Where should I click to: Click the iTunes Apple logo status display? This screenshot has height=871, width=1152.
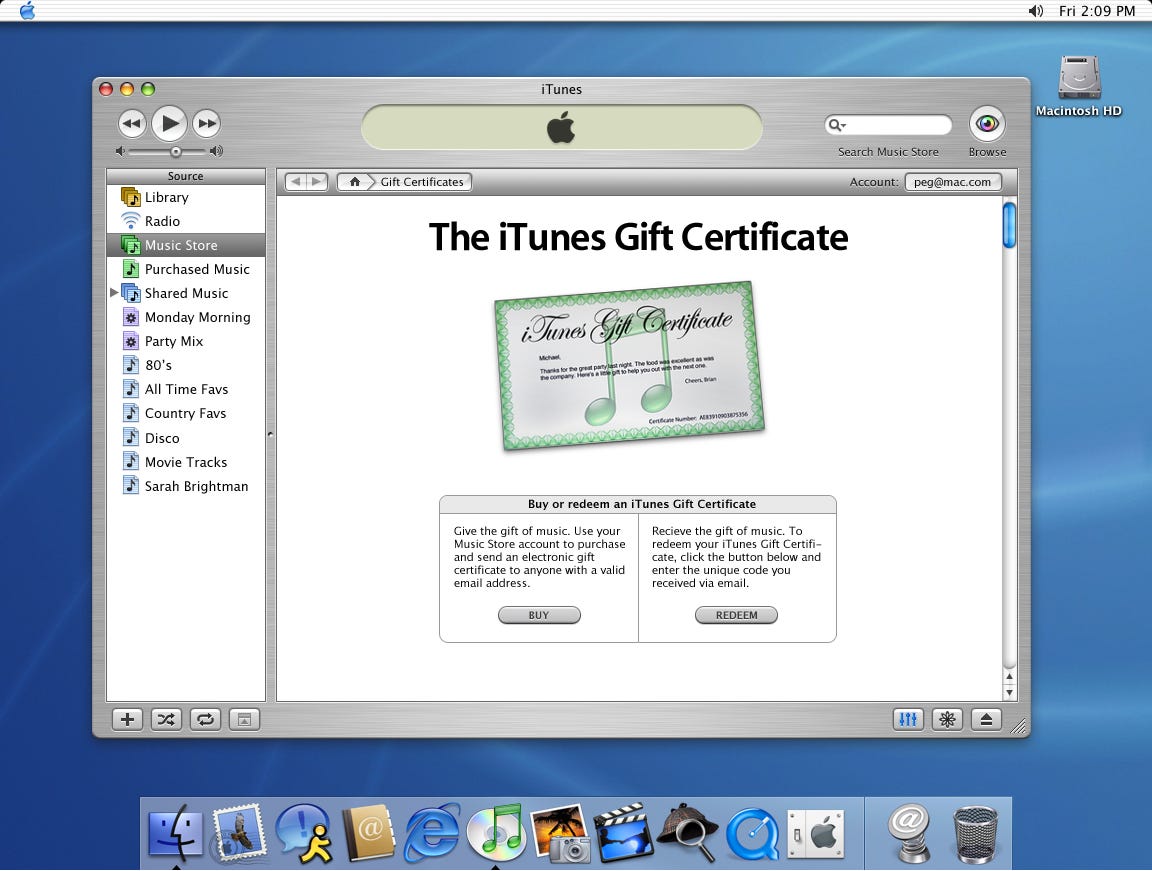pos(562,127)
